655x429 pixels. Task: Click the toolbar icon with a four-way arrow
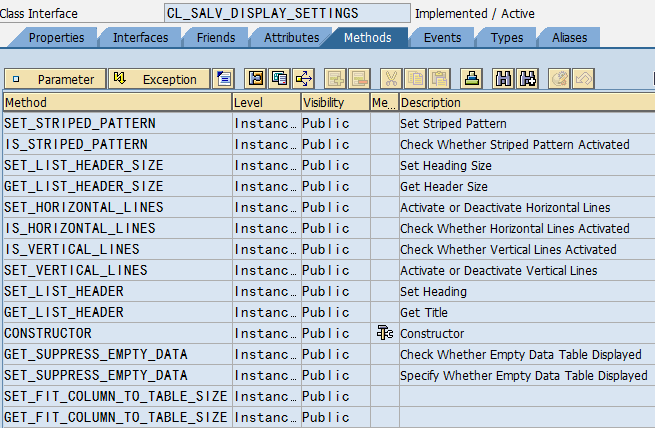pos(304,79)
